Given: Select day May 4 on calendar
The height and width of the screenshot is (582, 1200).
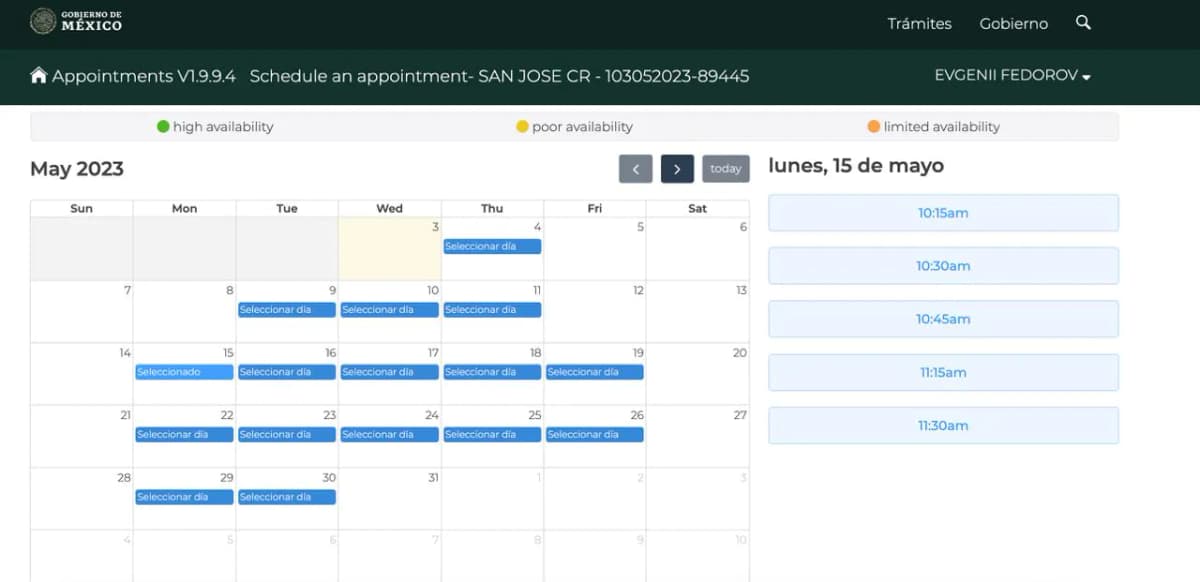Looking at the screenshot, I should [x=492, y=246].
